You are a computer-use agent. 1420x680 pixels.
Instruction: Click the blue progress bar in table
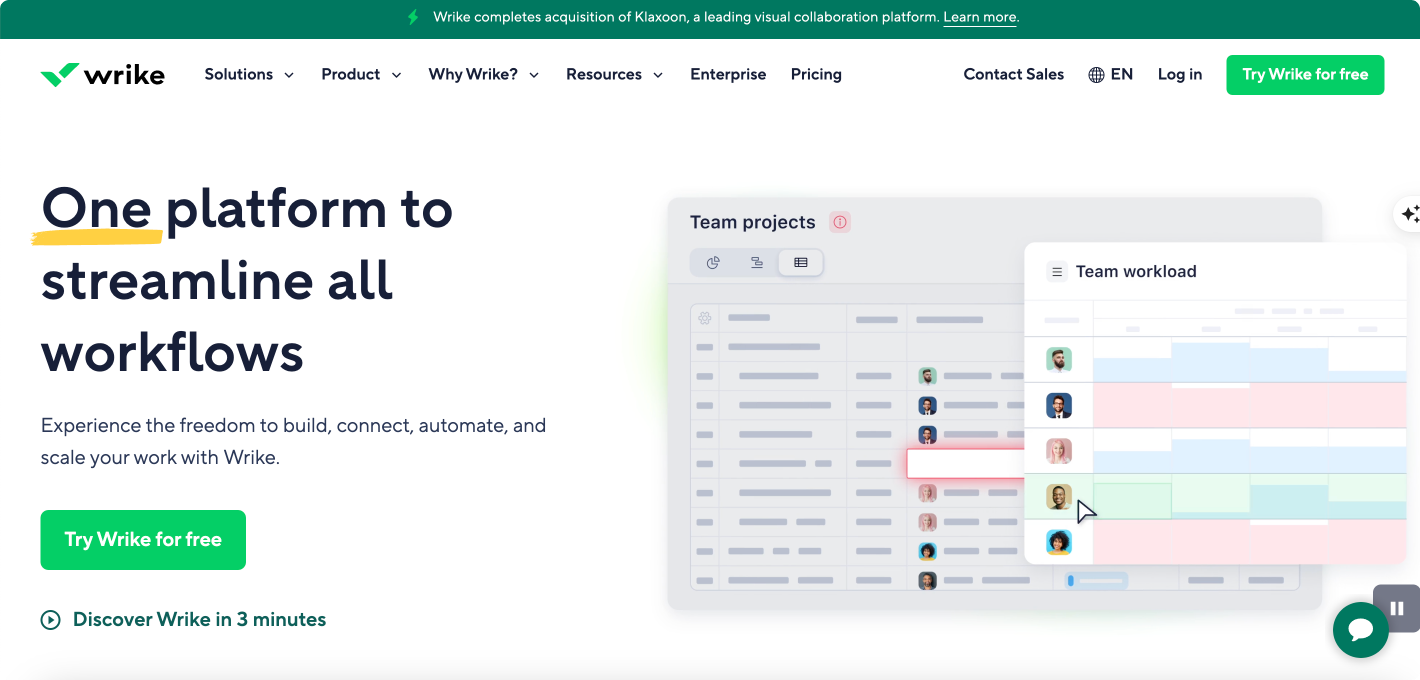[x=1096, y=580]
